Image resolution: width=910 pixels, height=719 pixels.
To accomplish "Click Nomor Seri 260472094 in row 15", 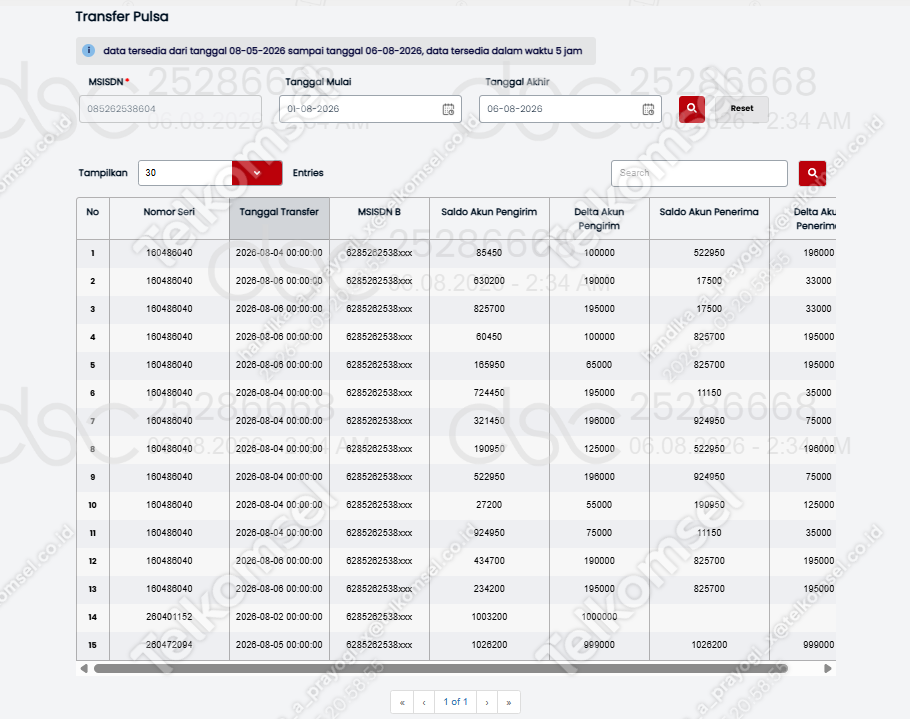I will (169, 645).
